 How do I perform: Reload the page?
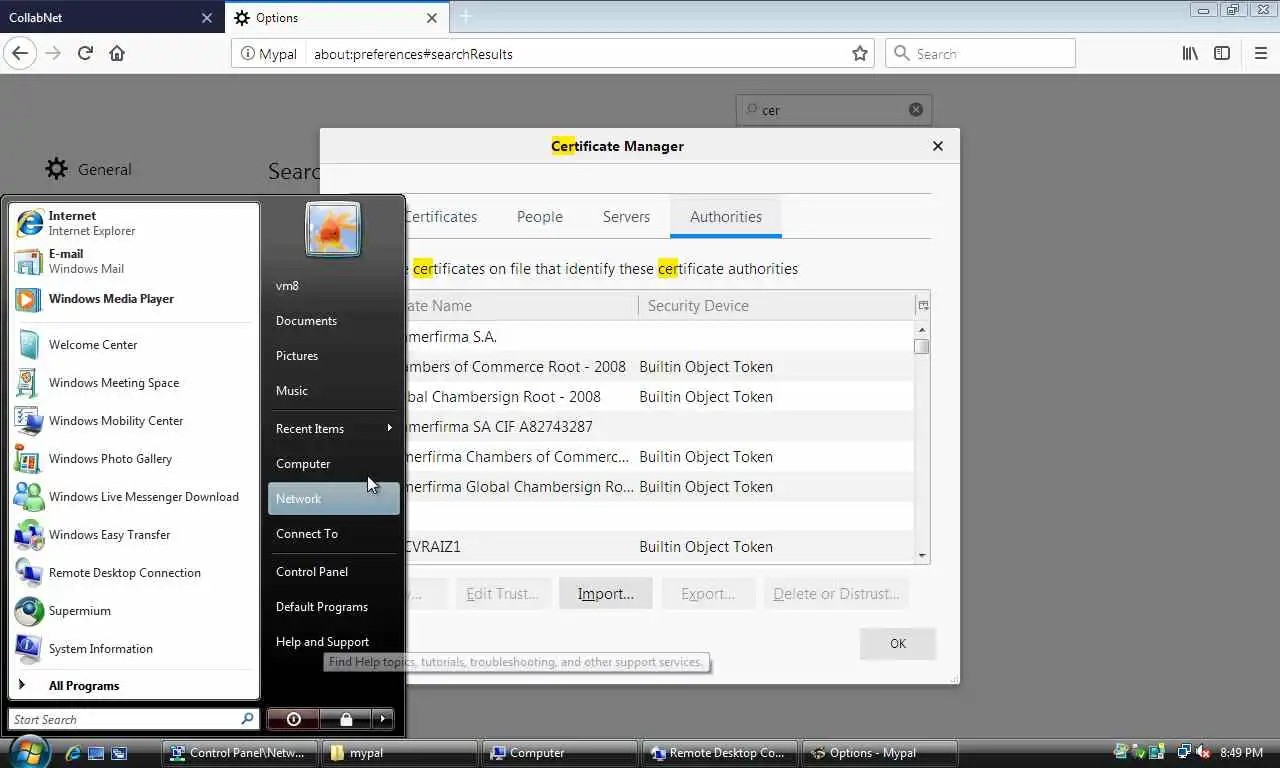[85, 53]
